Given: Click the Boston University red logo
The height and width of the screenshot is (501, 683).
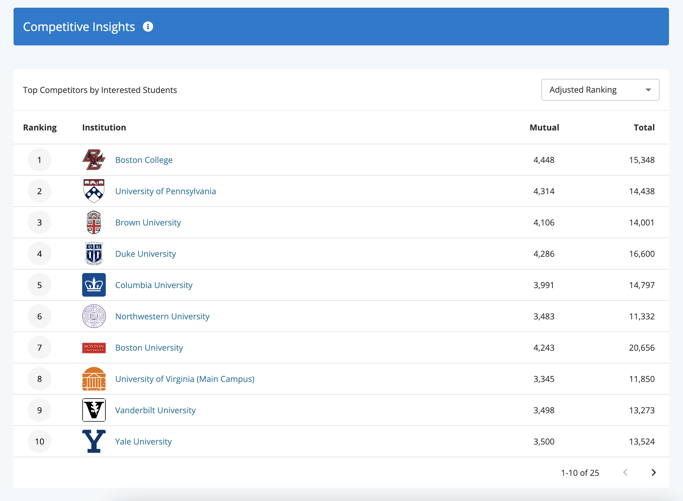Looking at the screenshot, I should pos(94,348).
